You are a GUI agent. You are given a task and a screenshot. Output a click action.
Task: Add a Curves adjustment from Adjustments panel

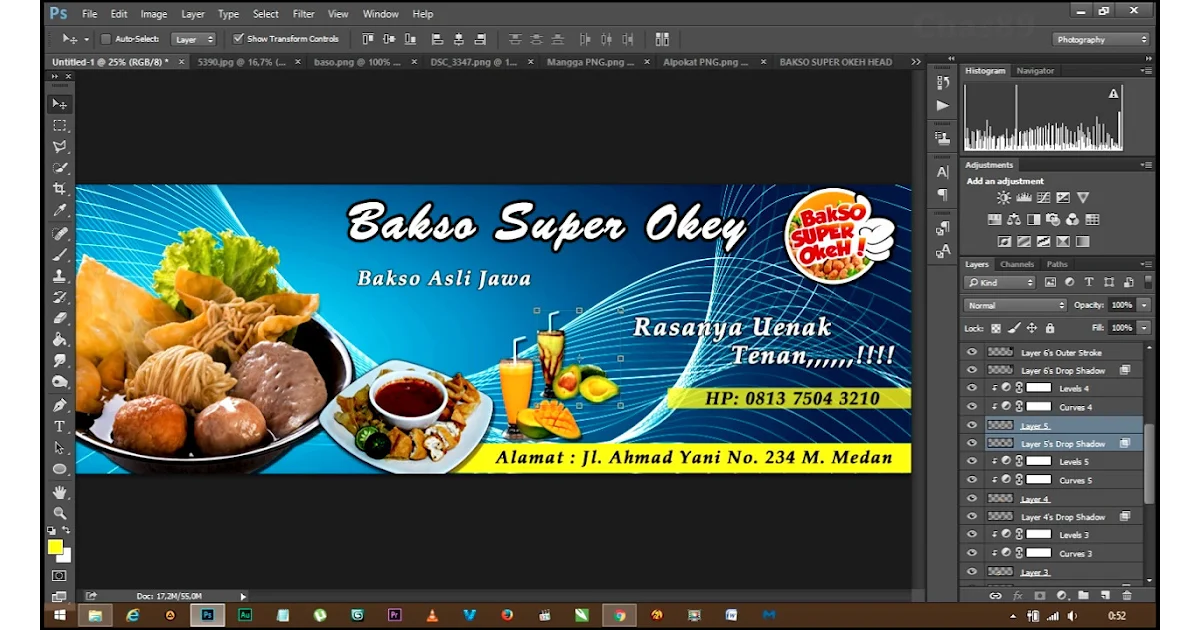pos(1043,198)
